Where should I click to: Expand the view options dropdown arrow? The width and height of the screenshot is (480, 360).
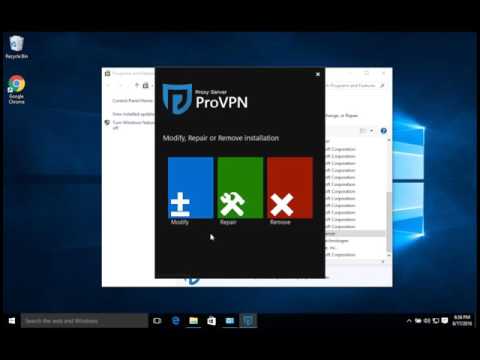pyautogui.click(x=371, y=131)
